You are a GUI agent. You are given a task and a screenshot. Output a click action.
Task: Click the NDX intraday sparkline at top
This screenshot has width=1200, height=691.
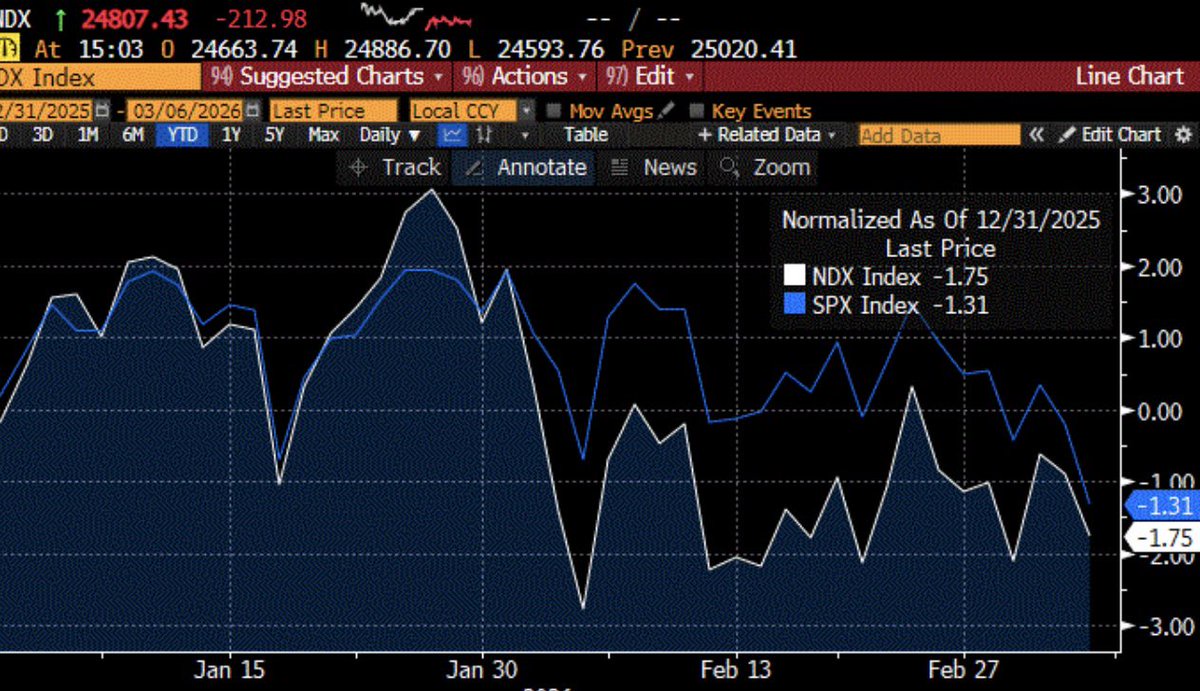pos(416,15)
